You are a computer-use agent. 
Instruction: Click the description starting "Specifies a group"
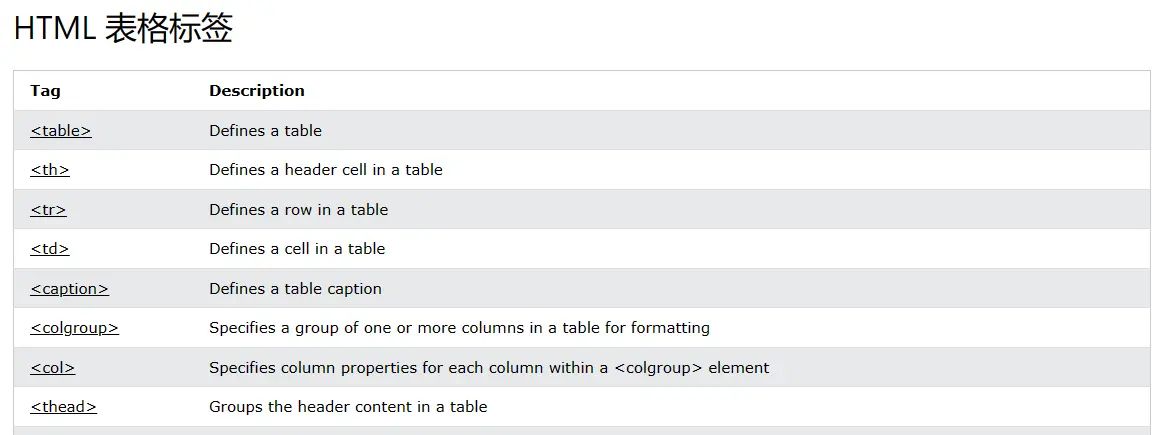[x=459, y=328]
